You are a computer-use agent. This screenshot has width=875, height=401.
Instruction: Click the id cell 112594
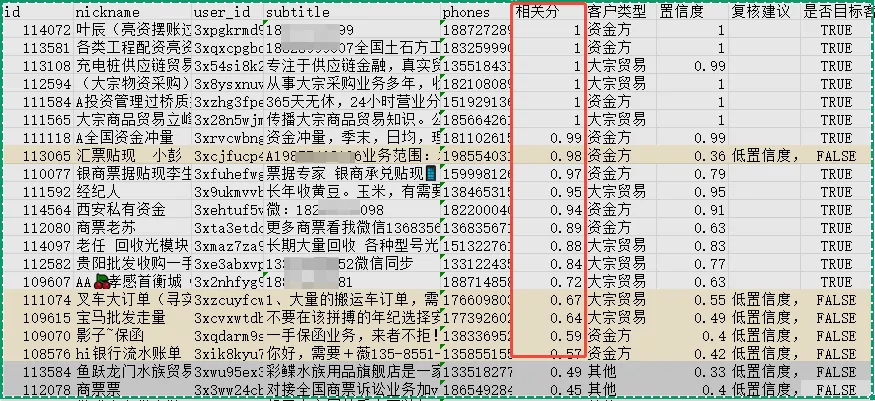(x=38, y=84)
